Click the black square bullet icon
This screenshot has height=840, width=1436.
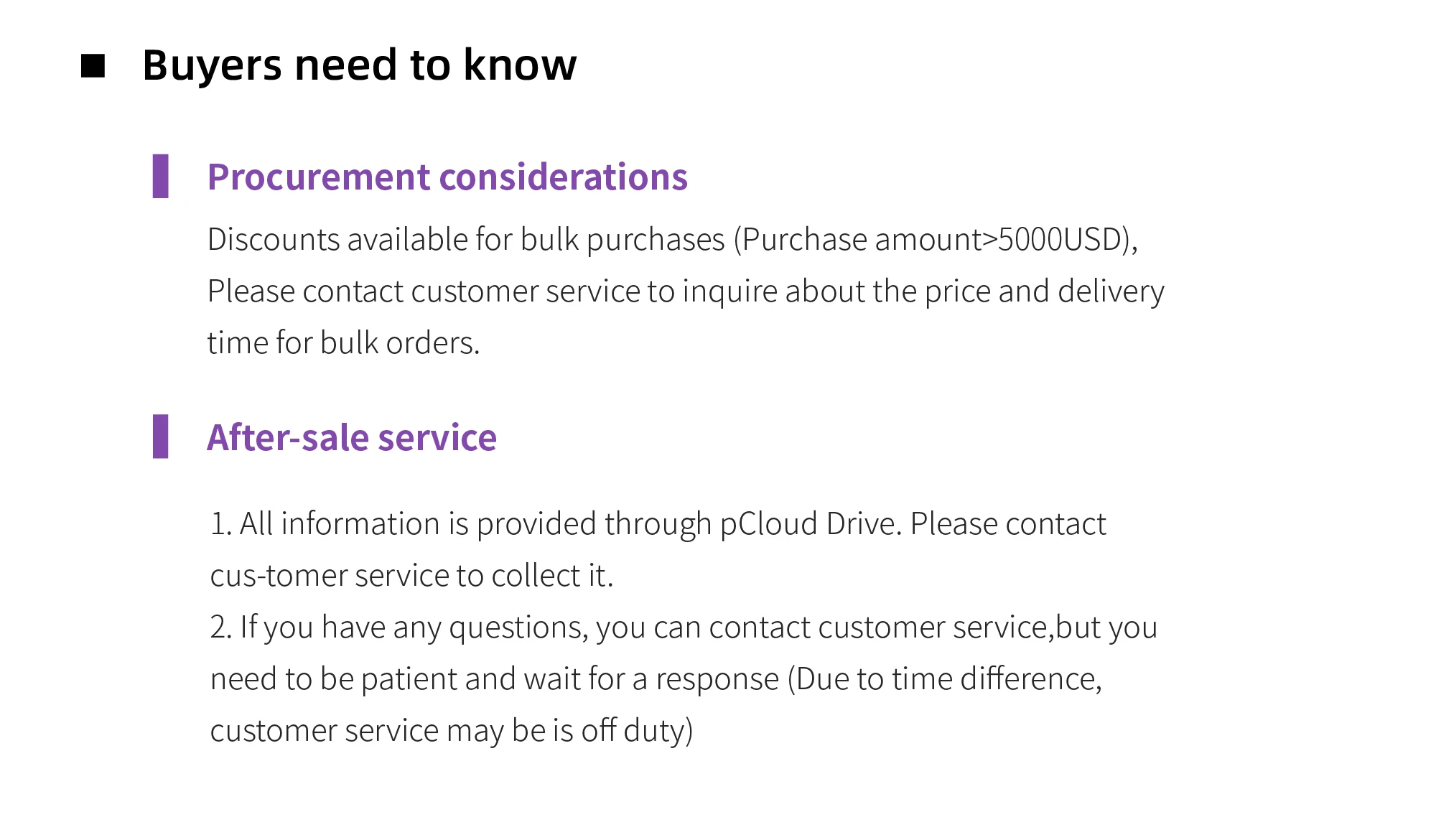point(93,66)
